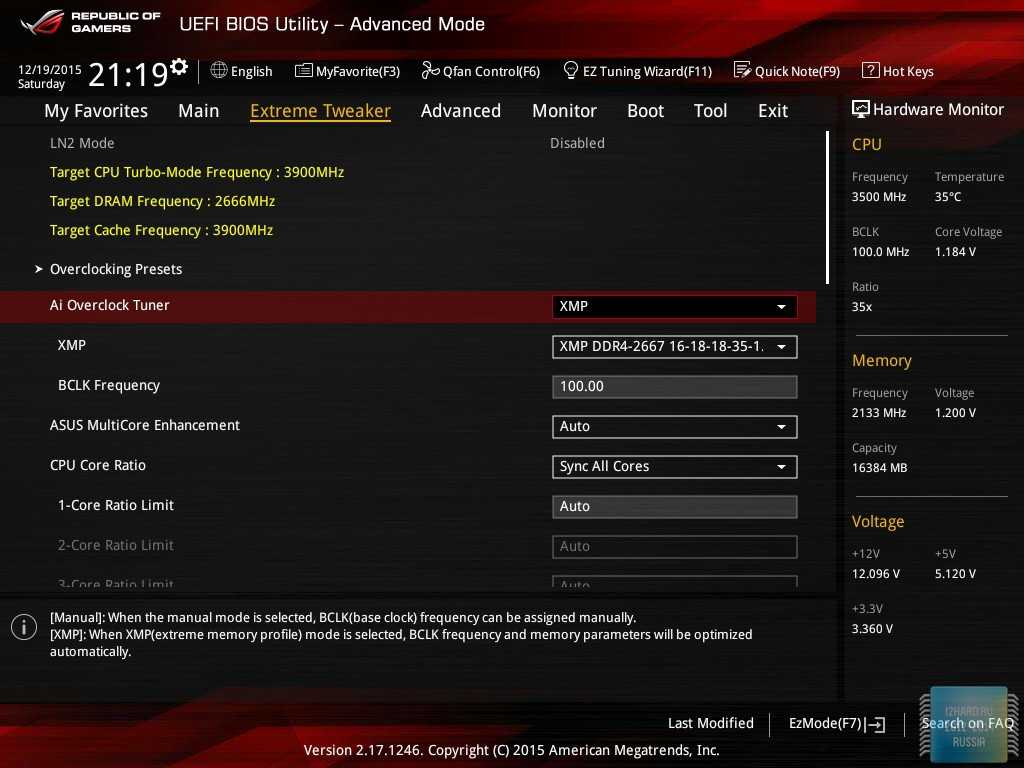Open MyFavorite(F3) folder icon
Image resolution: width=1024 pixels, height=768 pixels.
coord(304,70)
